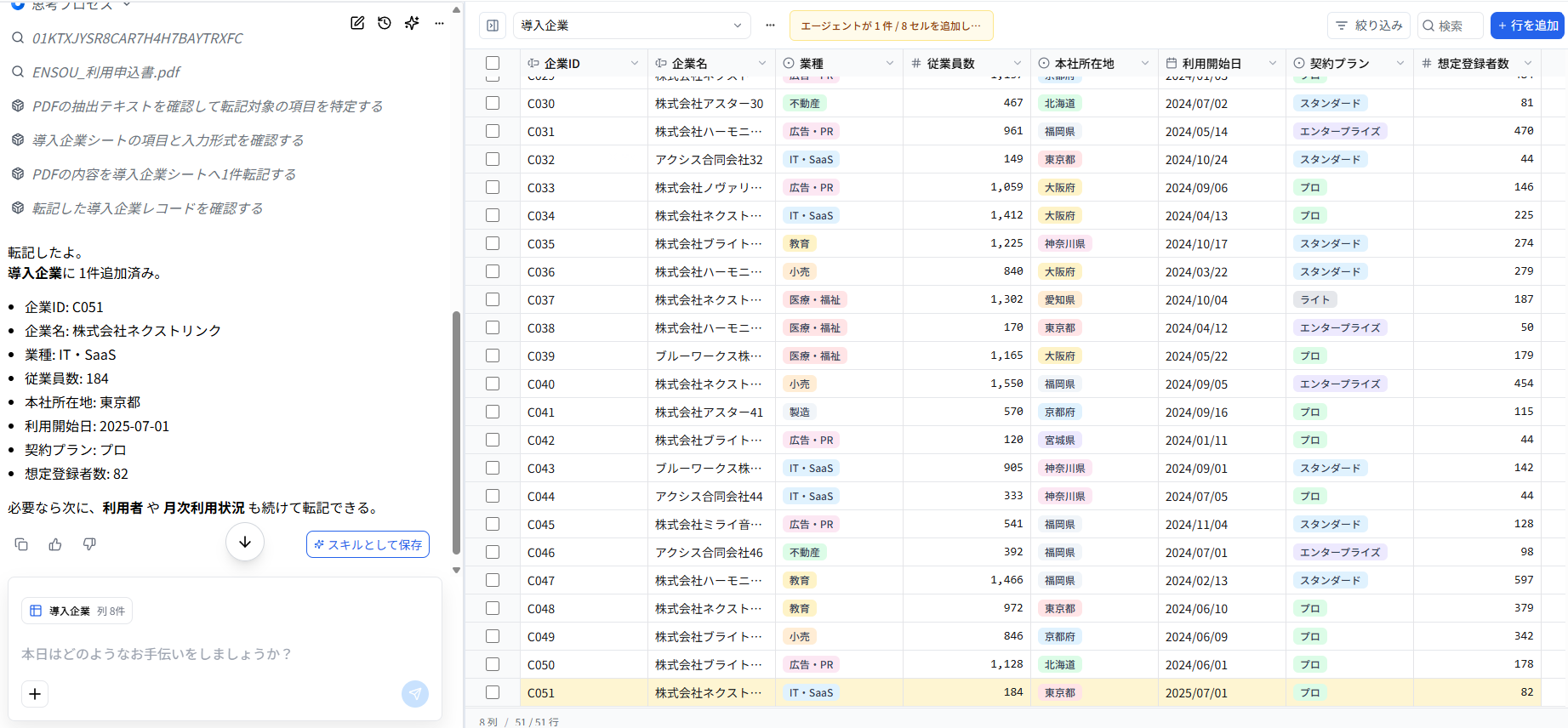Screen dimensions: 1568x728
Task: Check the row C041 checkbox
Action: click(493, 412)
